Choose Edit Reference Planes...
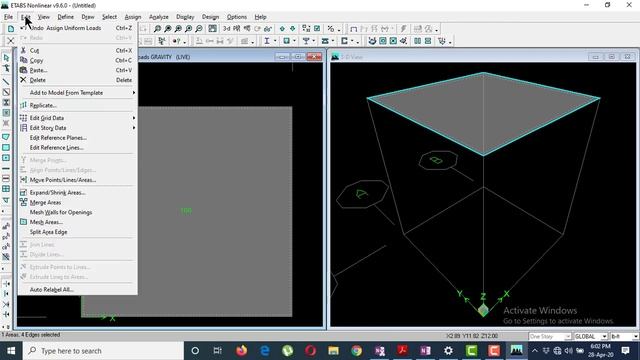This screenshot has height=360, width=640. tap(78, 138)
